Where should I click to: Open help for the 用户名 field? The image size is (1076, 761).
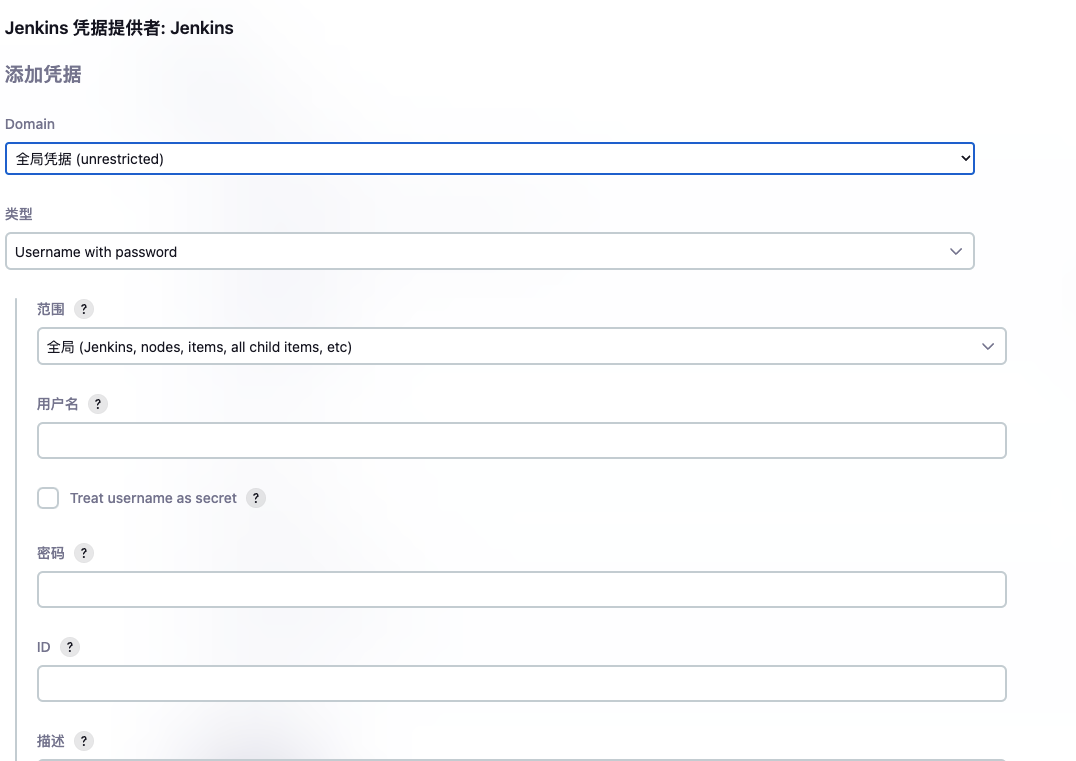tap(98, 404)
